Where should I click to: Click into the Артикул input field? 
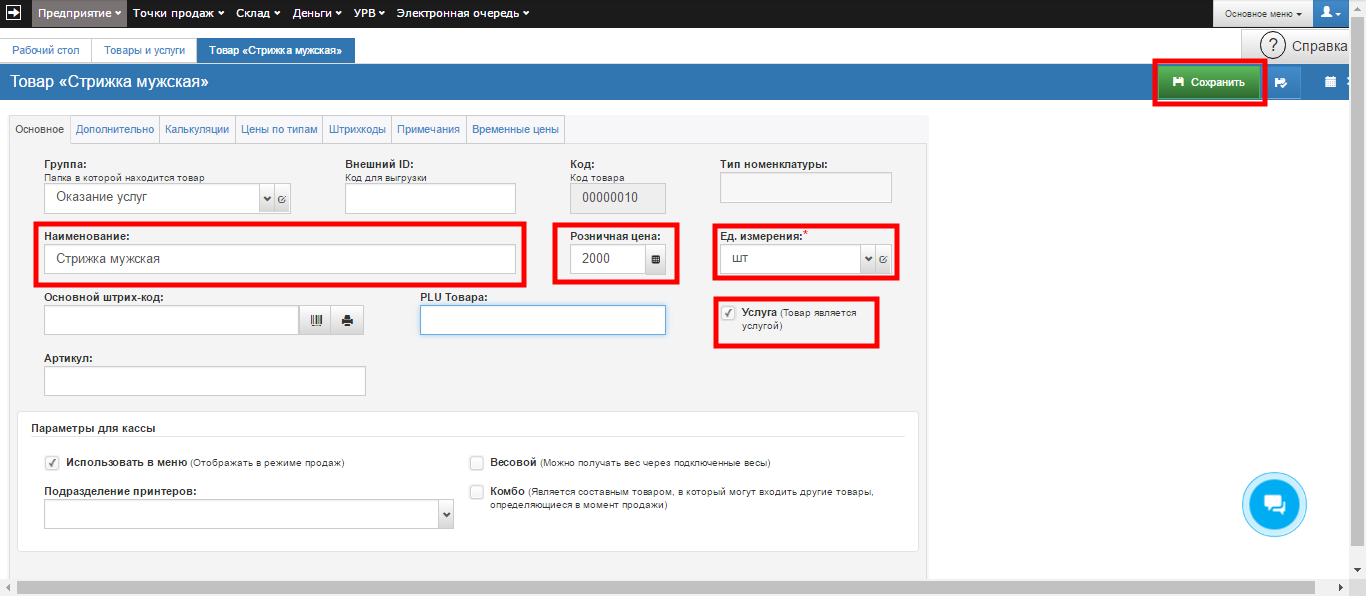[205, 381]
